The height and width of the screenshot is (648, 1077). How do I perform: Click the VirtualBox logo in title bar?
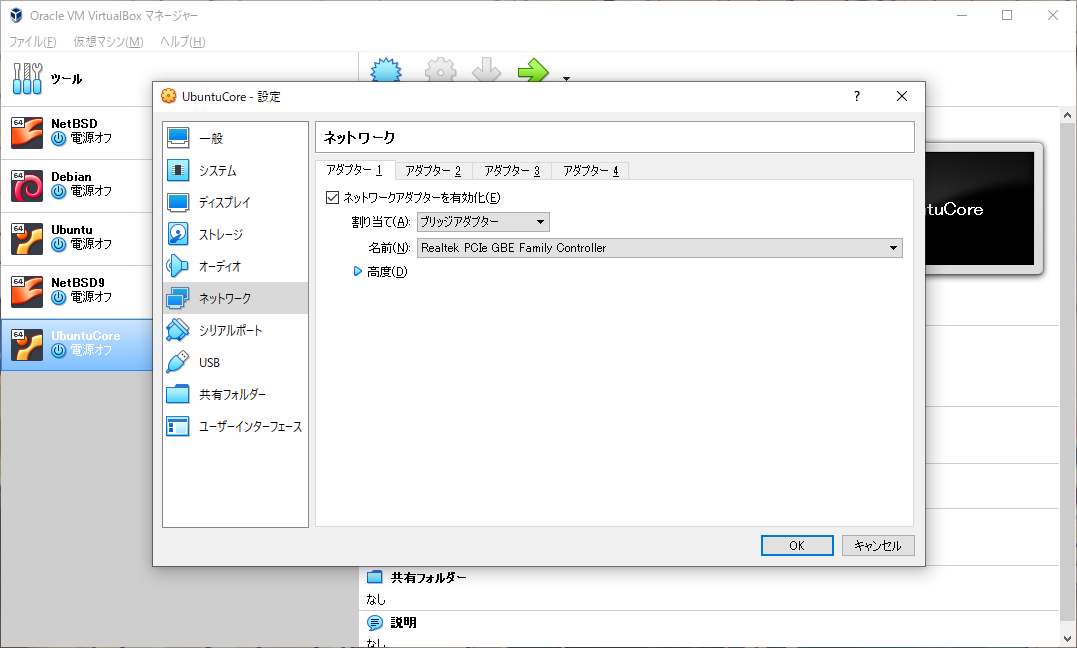tap(16, 15)
